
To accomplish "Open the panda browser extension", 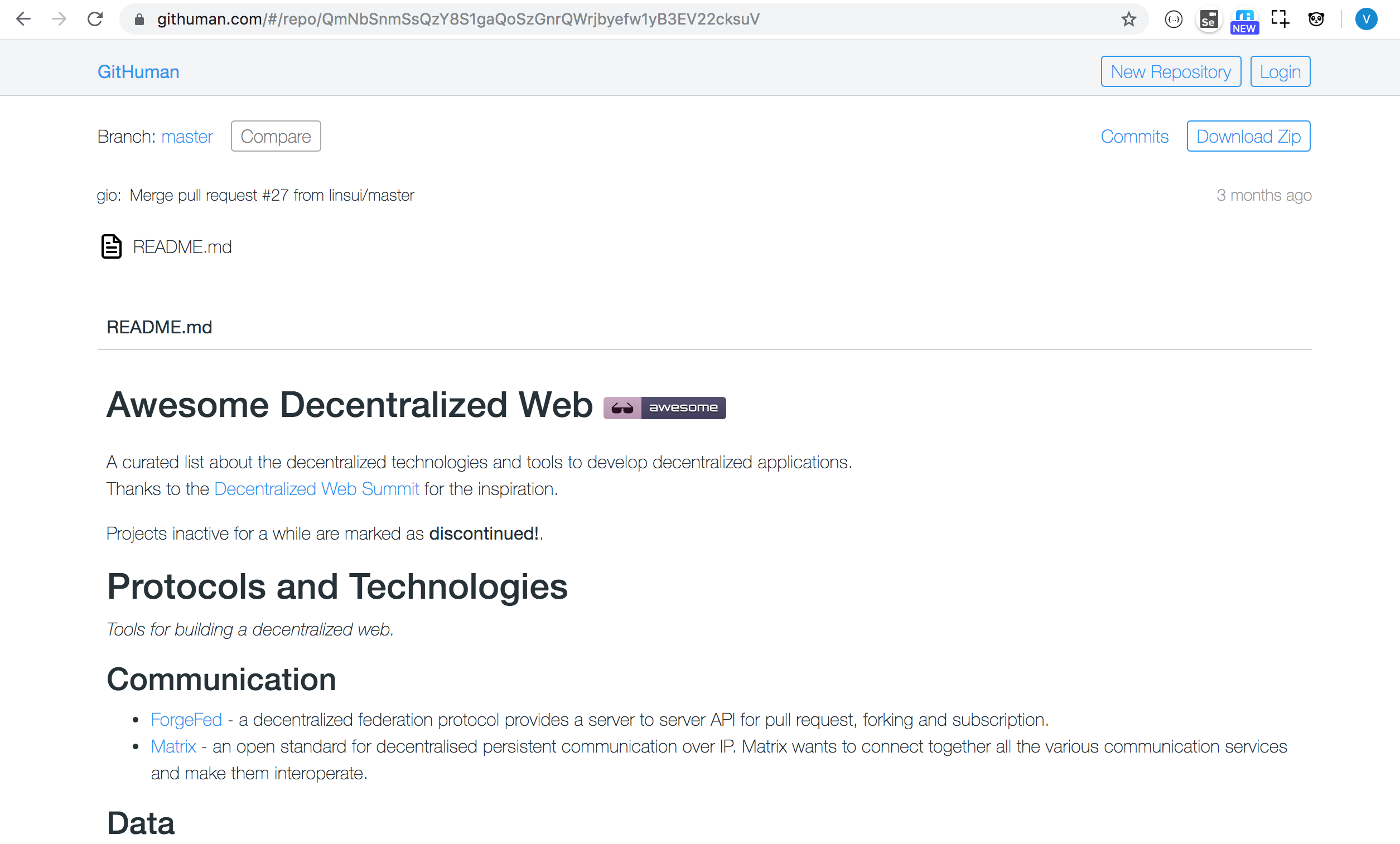I will pyautogui.click(x=1316, y=19).
